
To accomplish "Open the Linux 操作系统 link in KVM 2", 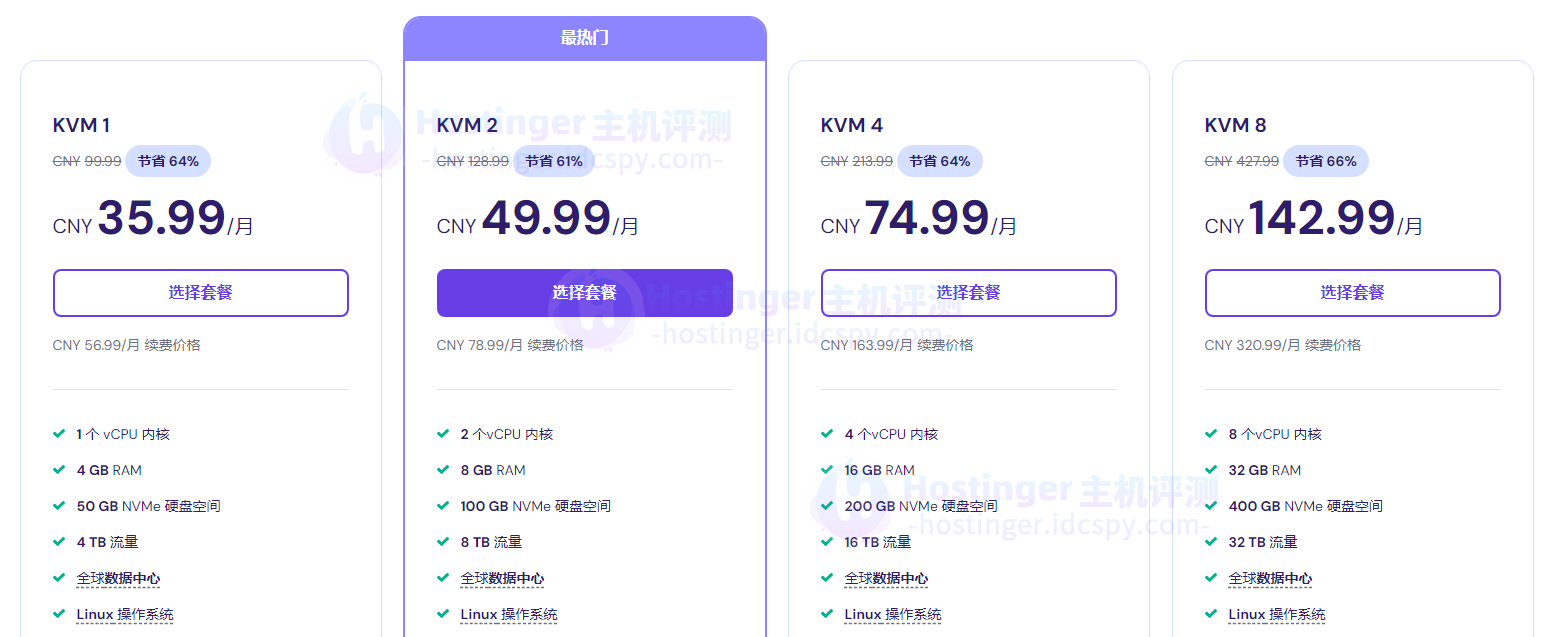I will (x=510, y=614).
